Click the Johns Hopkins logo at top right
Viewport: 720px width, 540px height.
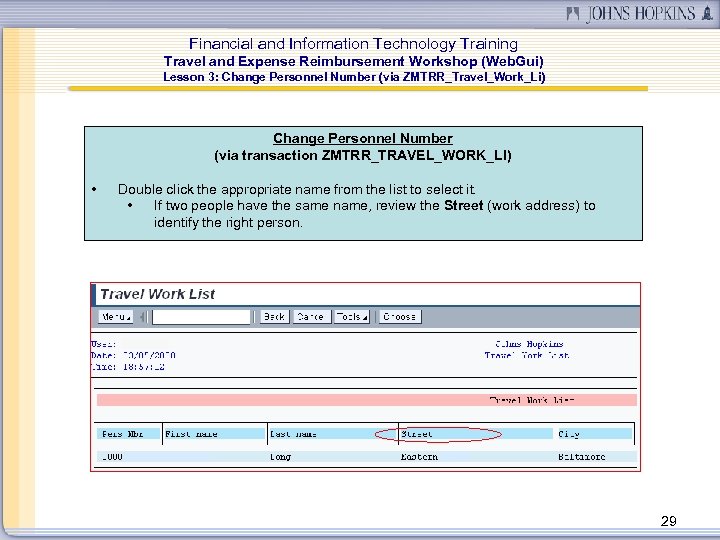pyautogui.click(x=640, y=13)
